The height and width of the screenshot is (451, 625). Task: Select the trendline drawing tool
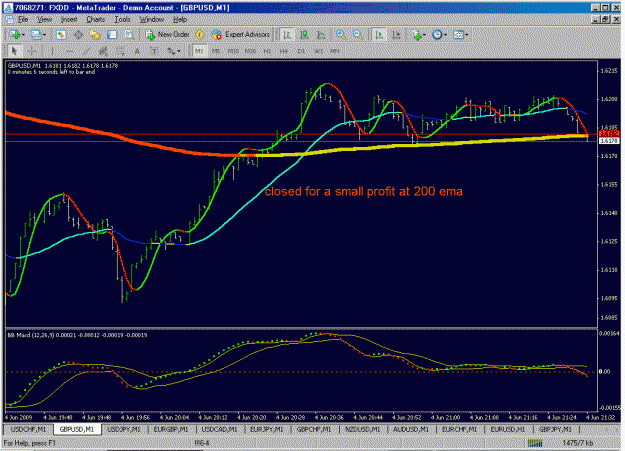[x=86, y=51]
